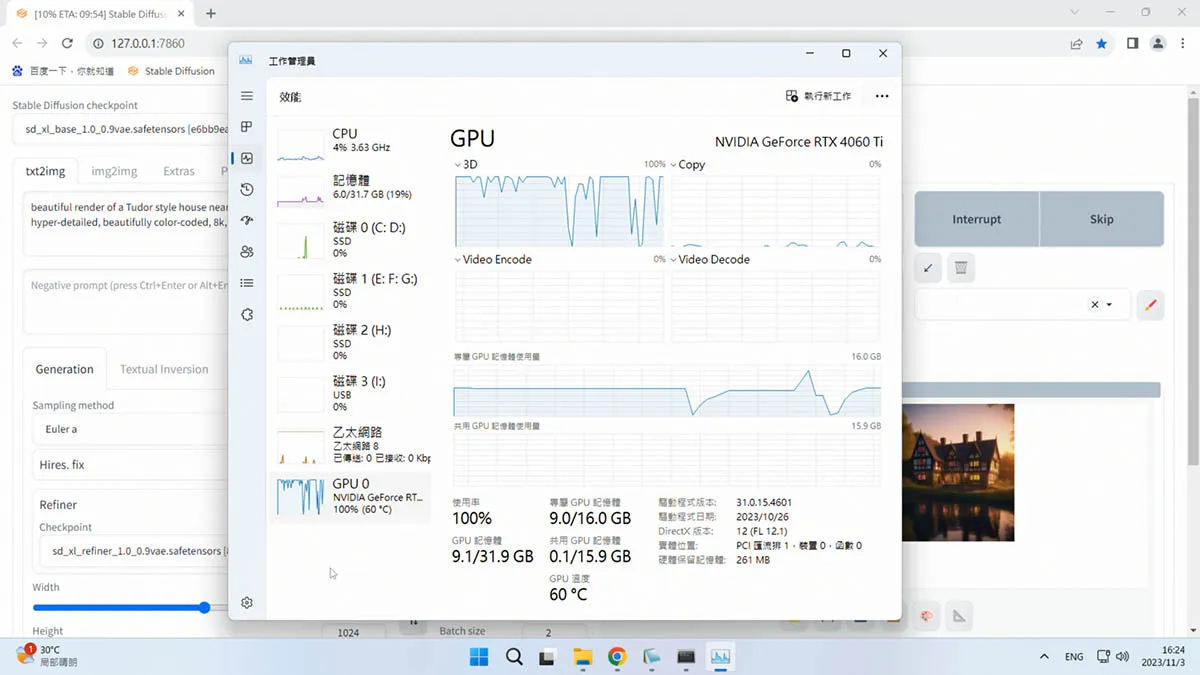
Task: Open App history icon in Task Manager
Action: coord(247,189)
